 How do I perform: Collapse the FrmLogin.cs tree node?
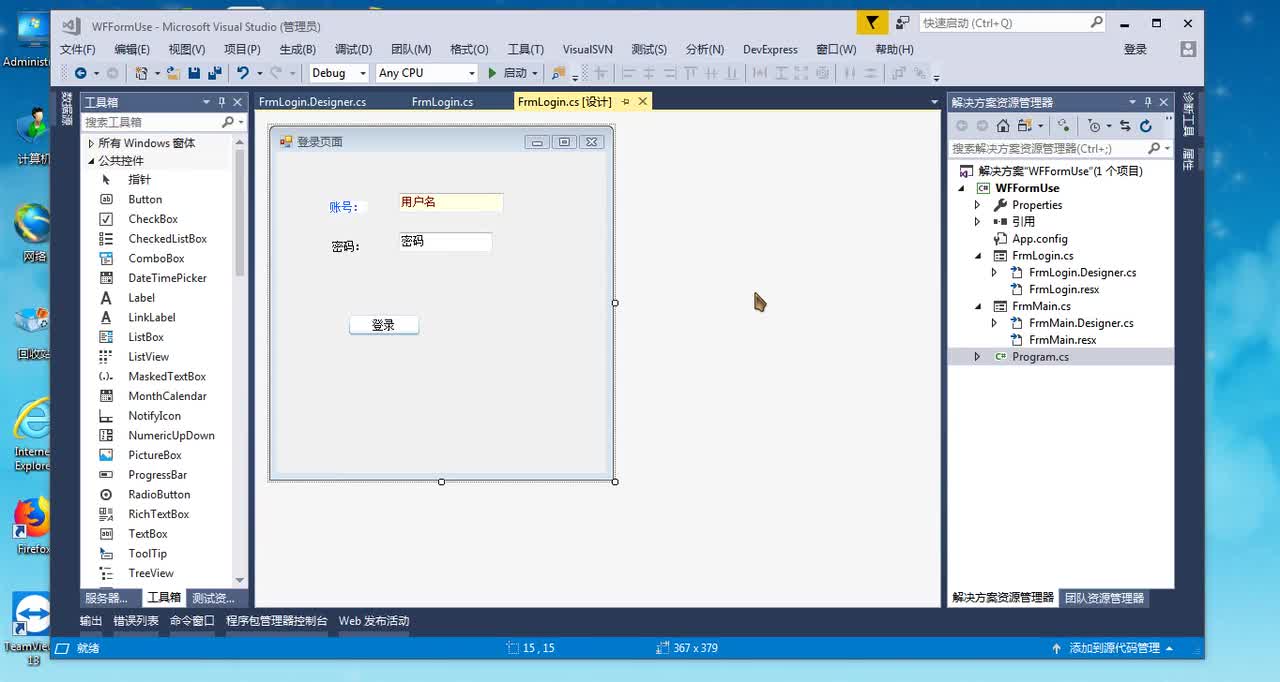978,256
